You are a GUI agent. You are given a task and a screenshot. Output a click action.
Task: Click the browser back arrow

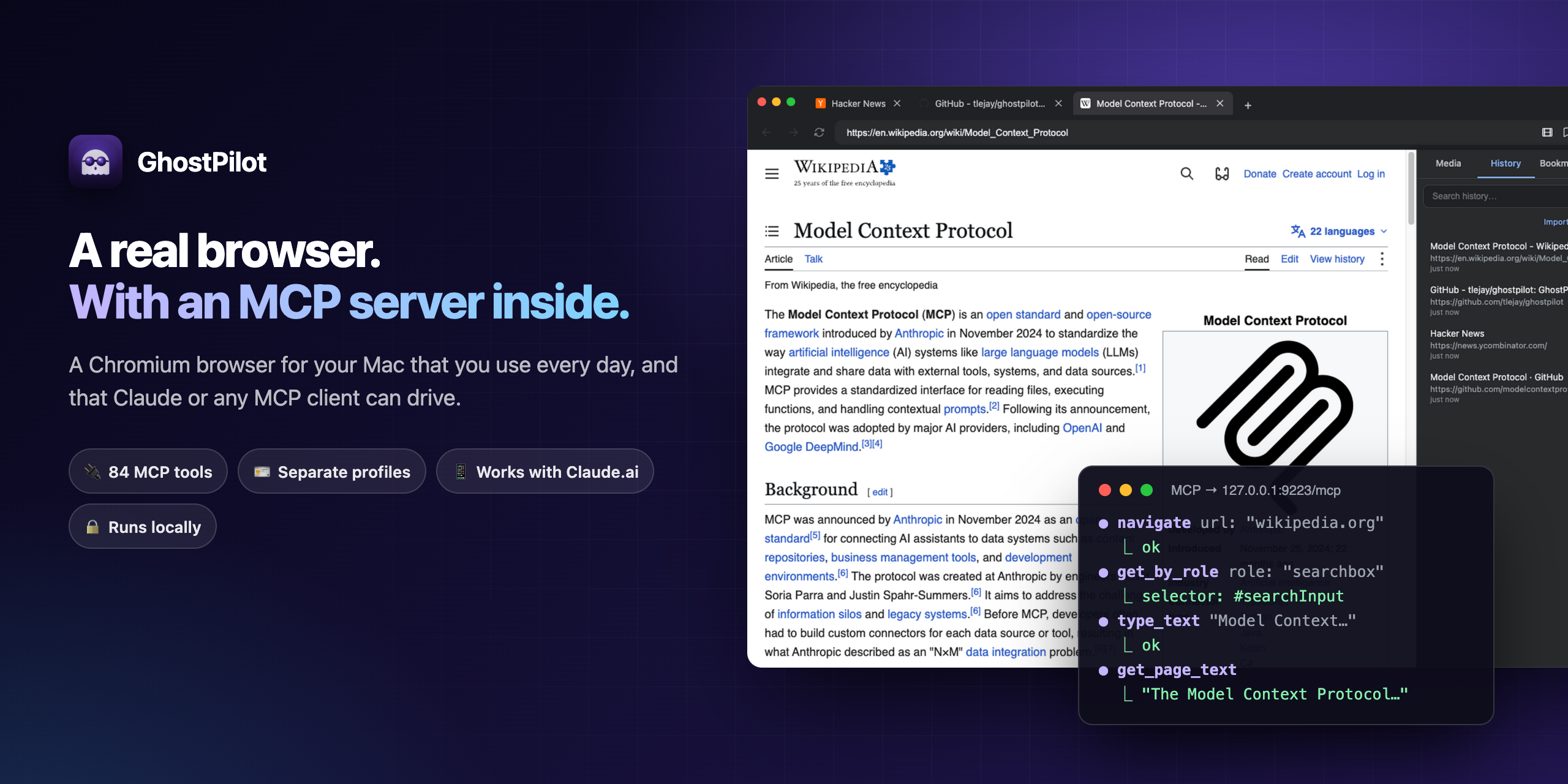point(767,132)
